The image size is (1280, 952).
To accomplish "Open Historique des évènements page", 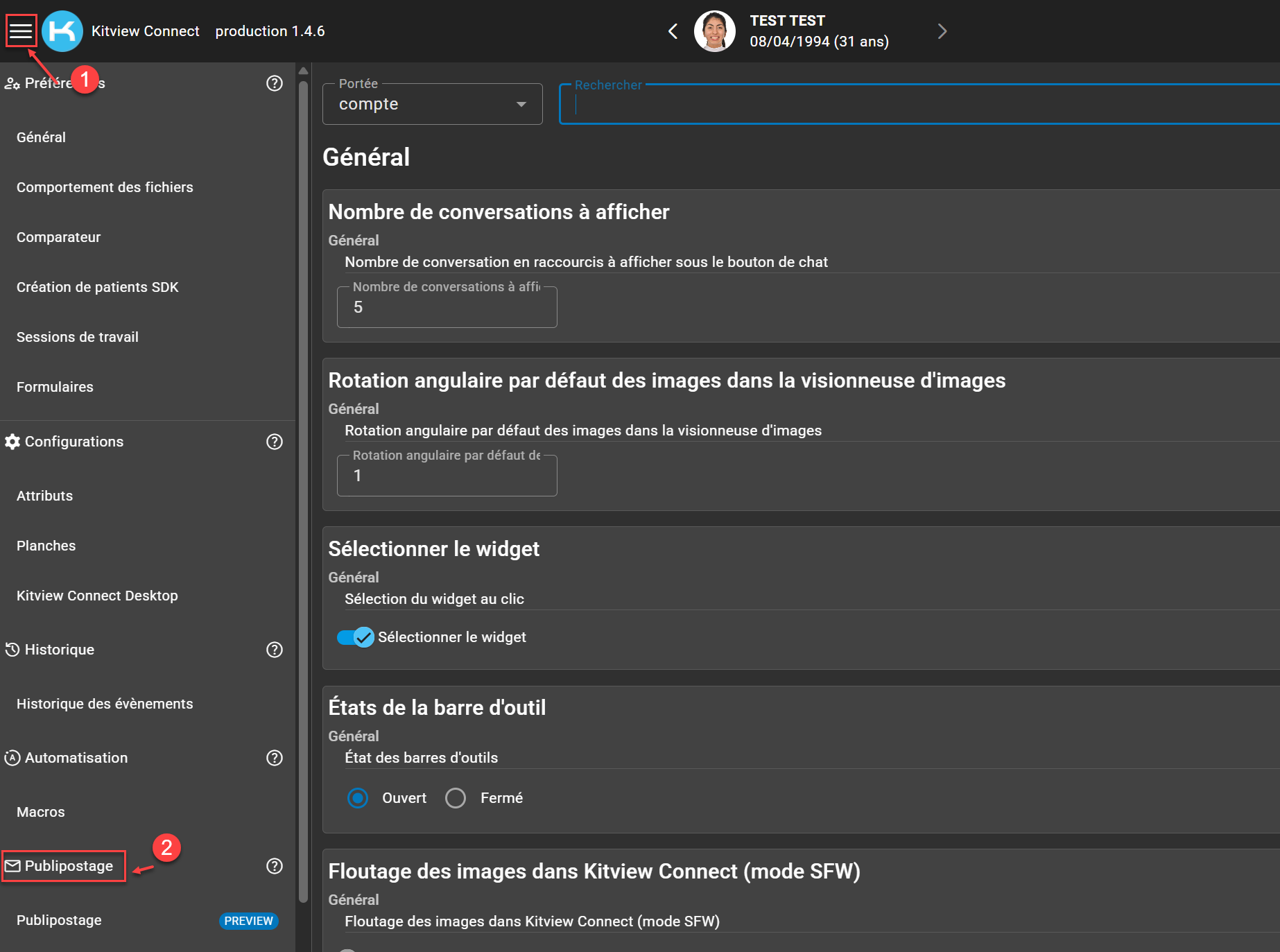I will pos(105,704).
